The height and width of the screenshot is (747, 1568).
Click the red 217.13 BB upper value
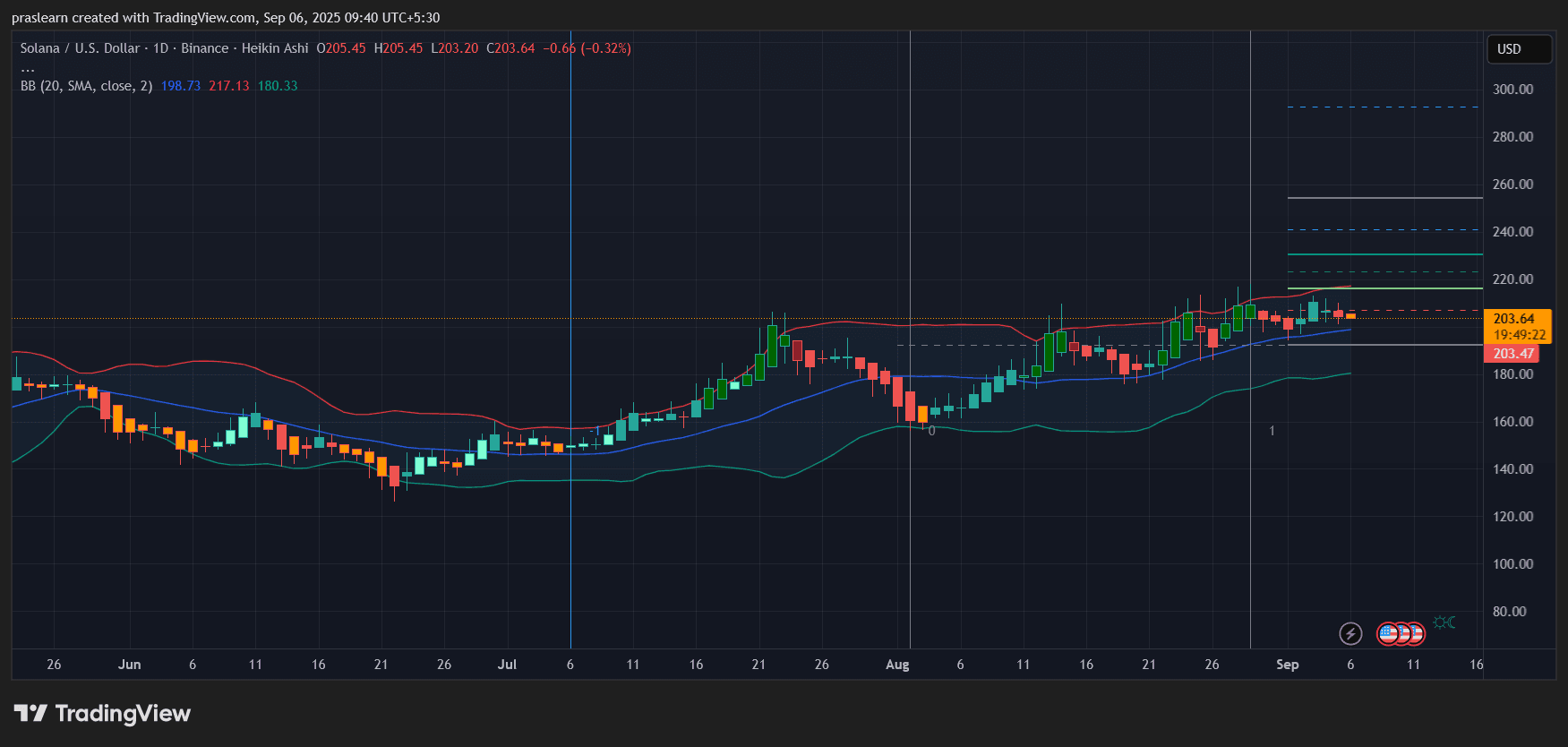click(x=229, y=86)
